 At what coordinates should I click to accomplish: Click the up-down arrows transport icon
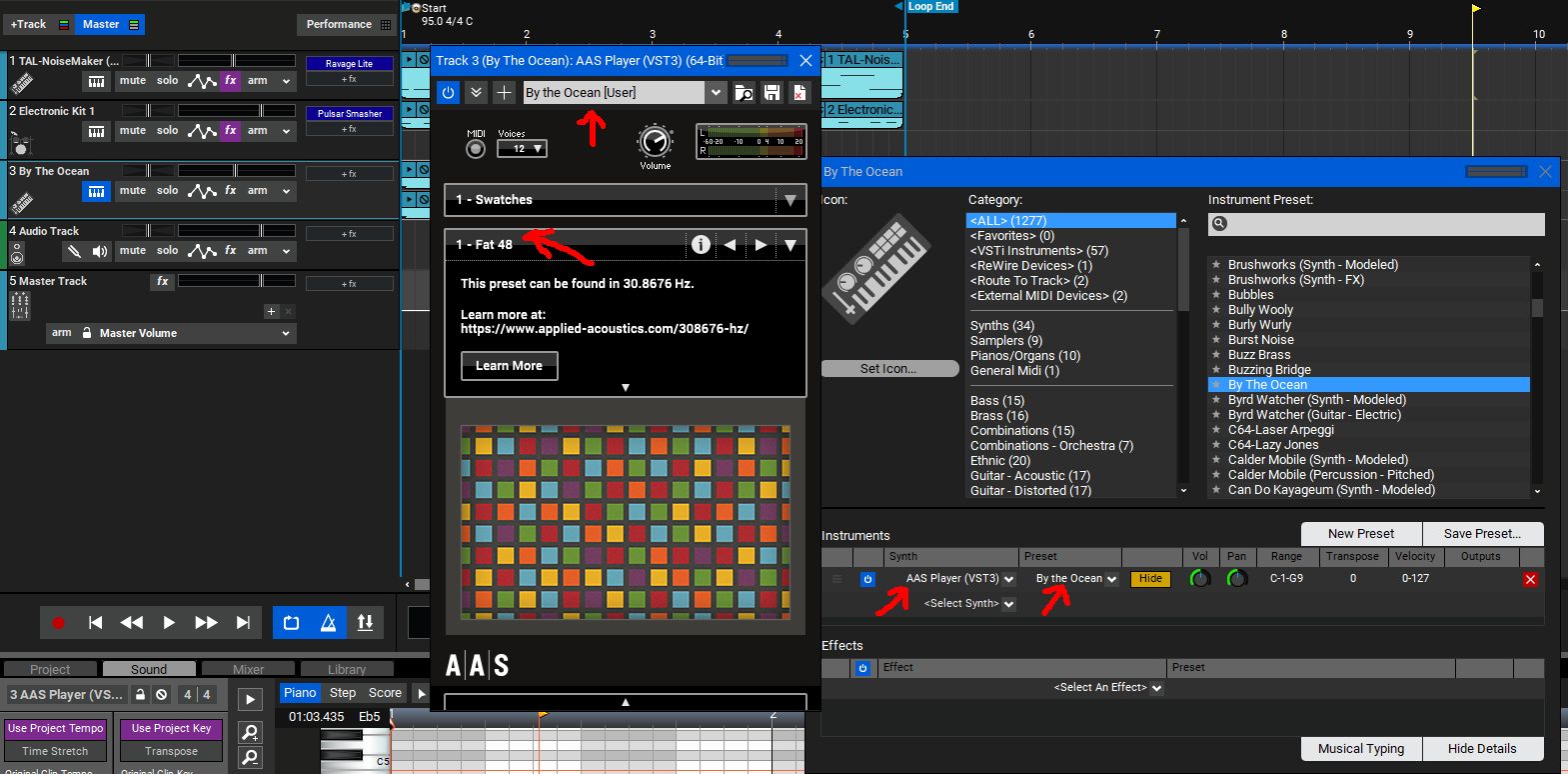(x=365, y=622)
